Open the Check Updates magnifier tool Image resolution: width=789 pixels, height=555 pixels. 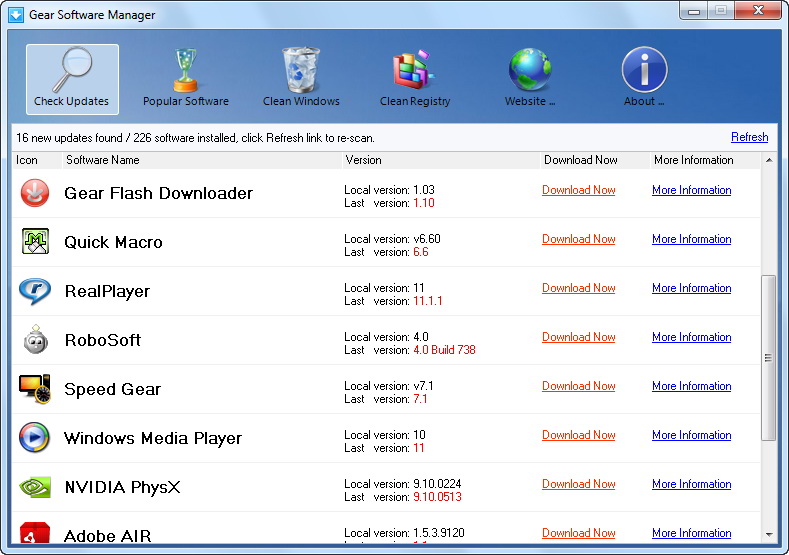coord(72,79)
